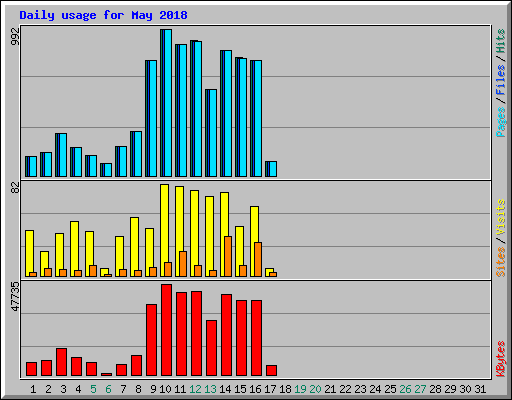512x400 pixels.
Task: Select the red KBytes bar for day 3
Action: pos(61,362)
